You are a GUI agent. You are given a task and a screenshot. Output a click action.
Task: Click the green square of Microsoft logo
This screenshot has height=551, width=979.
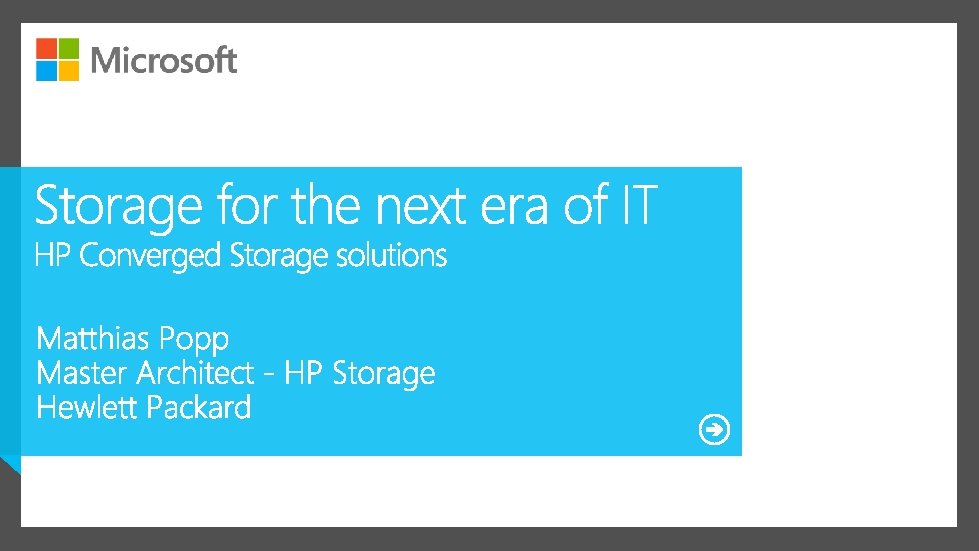tap(68, 48)
